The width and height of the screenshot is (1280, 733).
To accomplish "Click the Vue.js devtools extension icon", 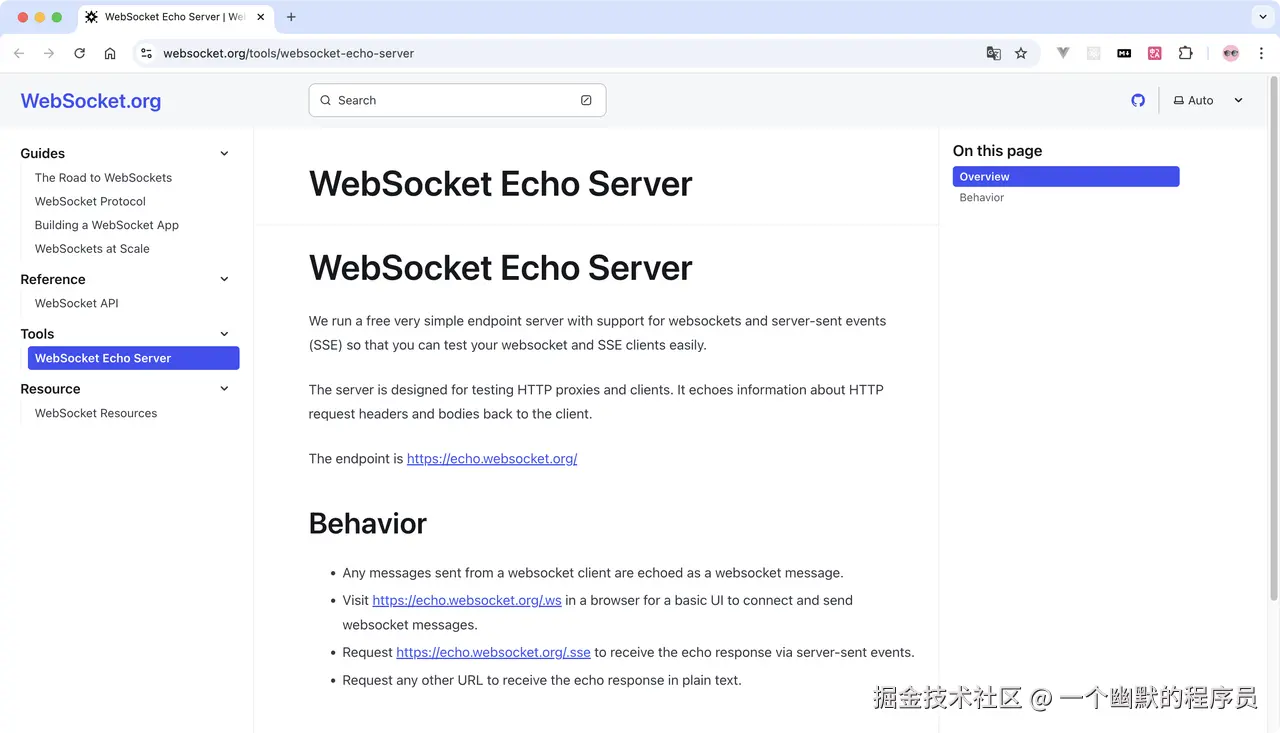I will point(1063,53).
